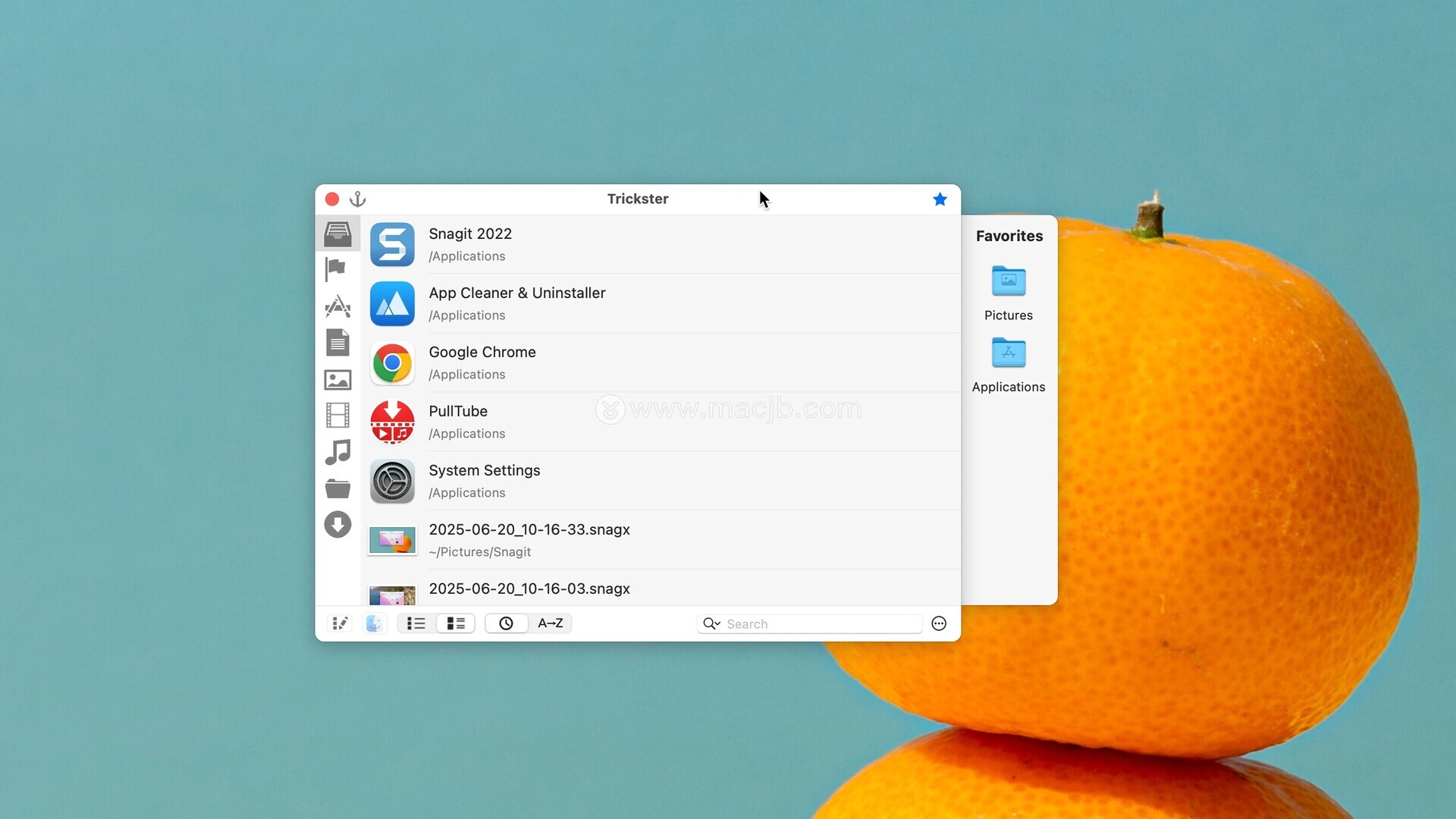This screenshot has width=1456, height=819.
Task: Switch to detailed list view
Action: [x=456, y=623]
